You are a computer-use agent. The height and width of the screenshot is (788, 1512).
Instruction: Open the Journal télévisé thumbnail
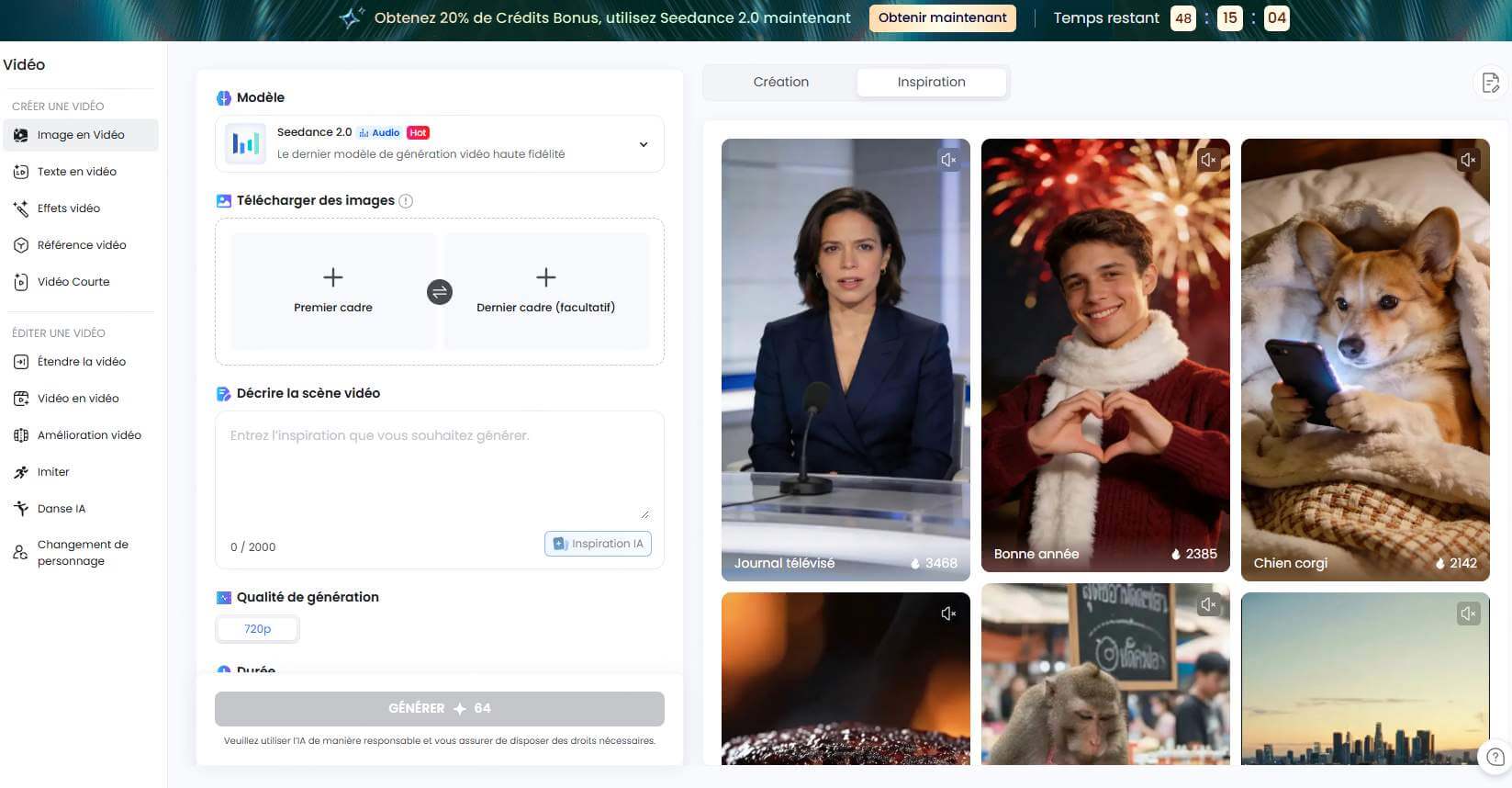click(x=846, y=360)
